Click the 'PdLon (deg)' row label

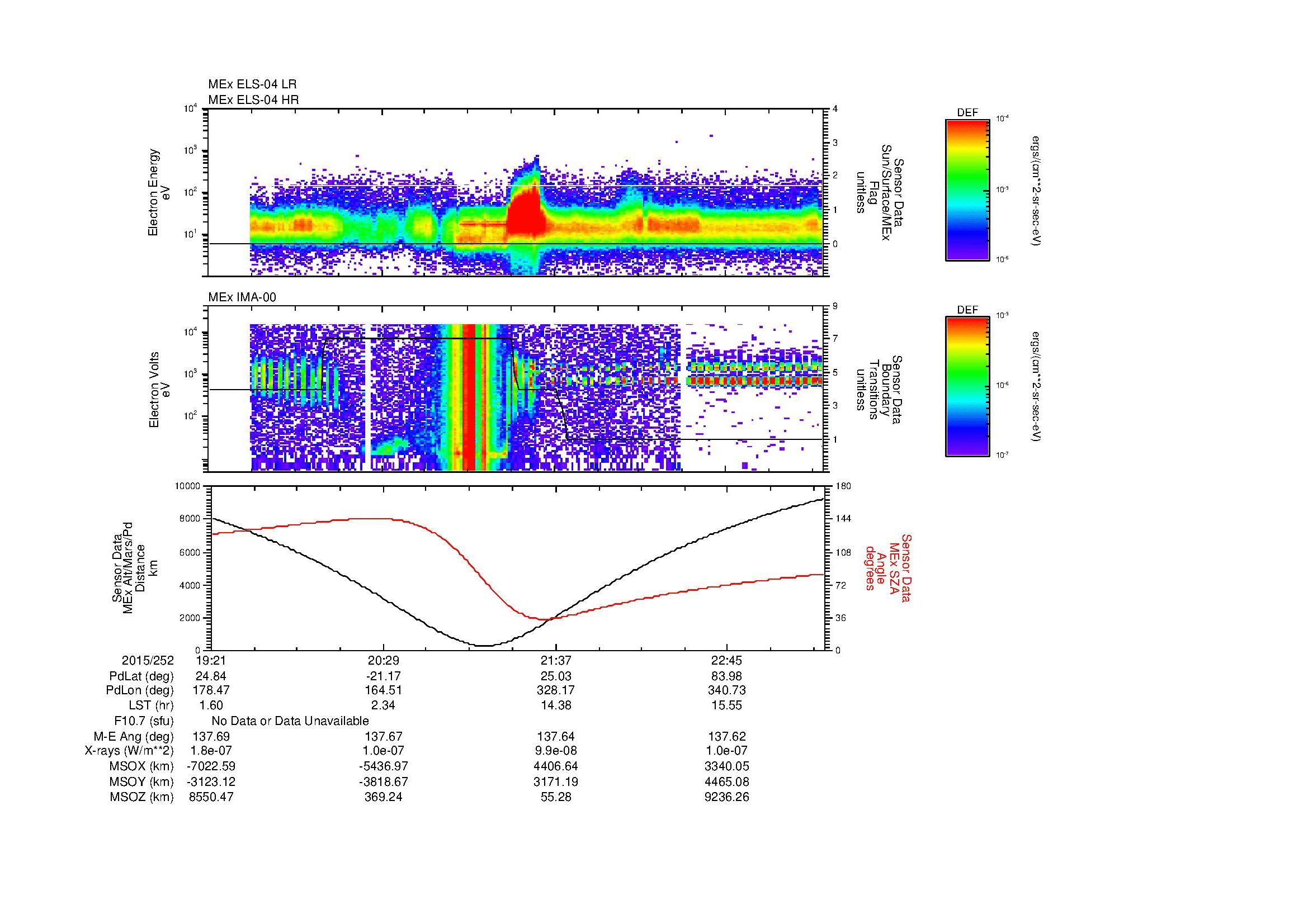[x=140, y=690]
